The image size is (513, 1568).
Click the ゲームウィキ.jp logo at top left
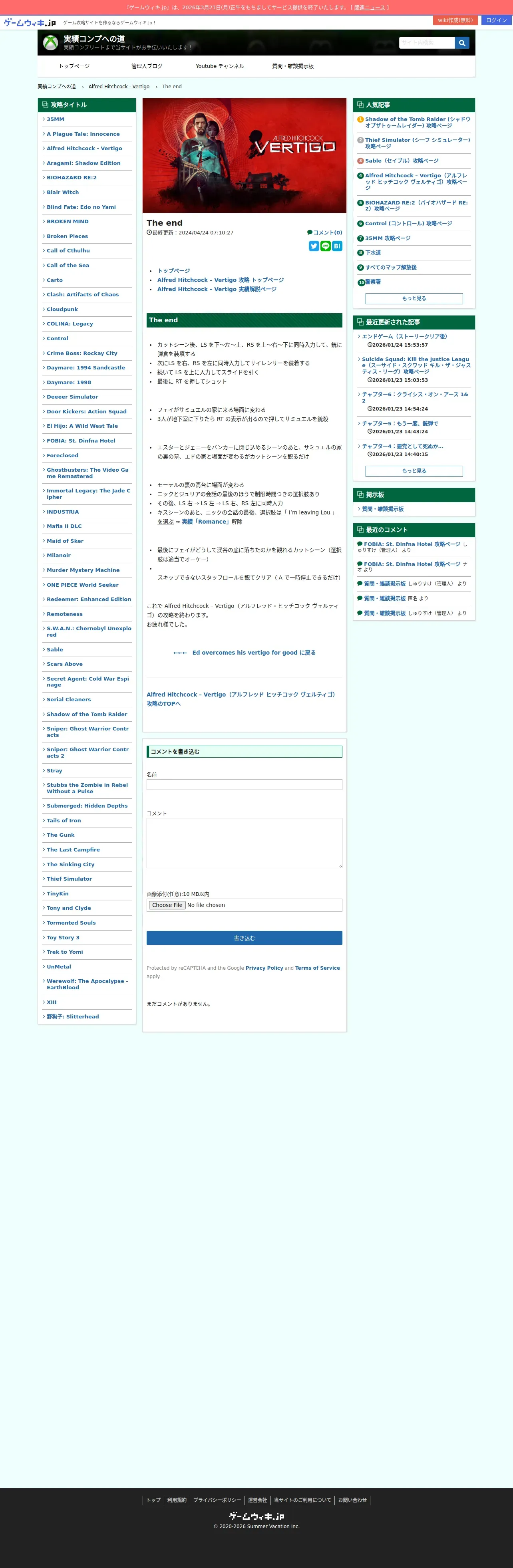(x=29, y=22)
